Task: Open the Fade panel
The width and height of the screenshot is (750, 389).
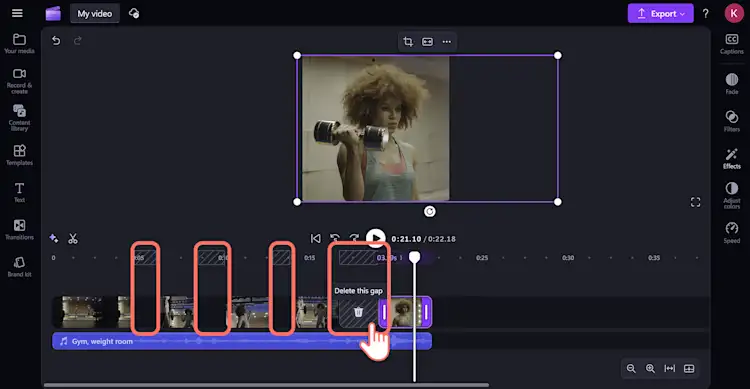Action: 731,84
